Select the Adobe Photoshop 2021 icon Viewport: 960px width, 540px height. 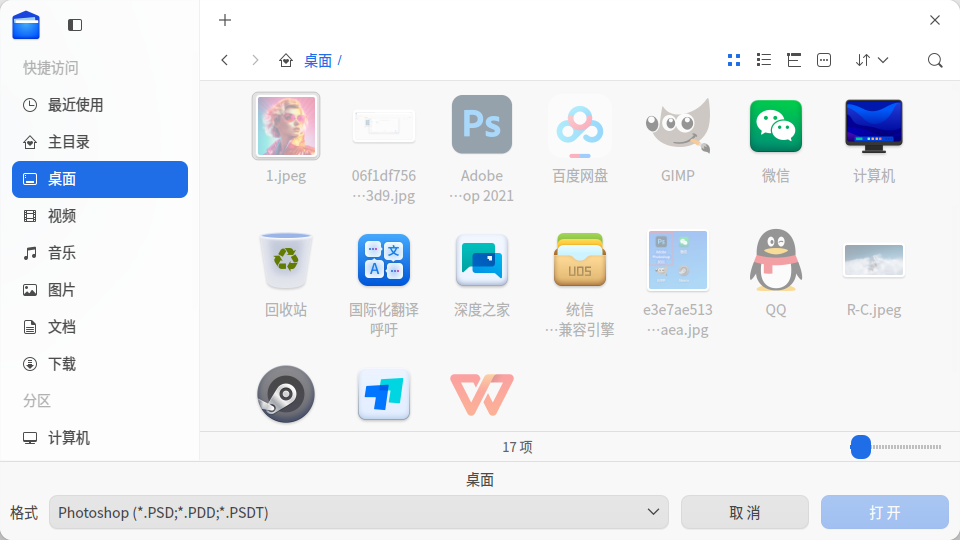pyautogui.click(x=482, y=124)
